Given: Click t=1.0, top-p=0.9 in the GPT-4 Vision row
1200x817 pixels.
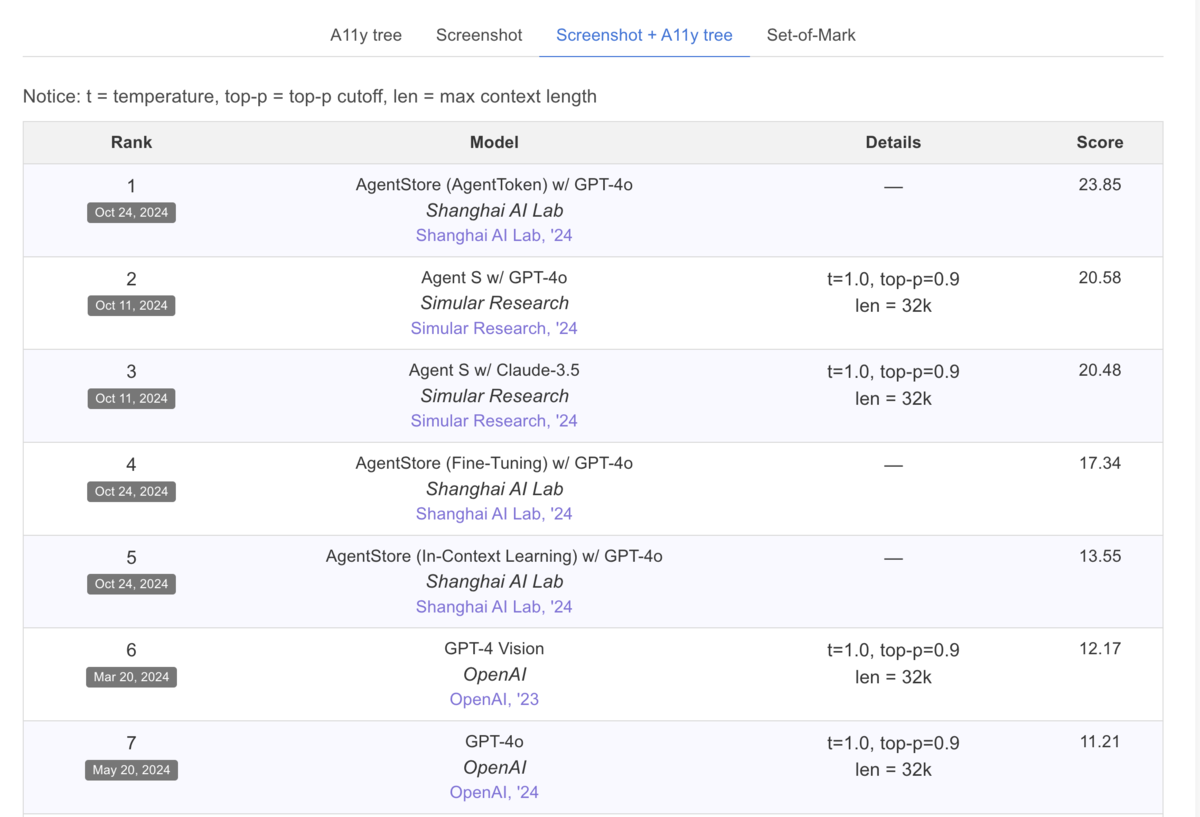Looking at the screenshot, I should pyautogui.click(x=893, y=650).
